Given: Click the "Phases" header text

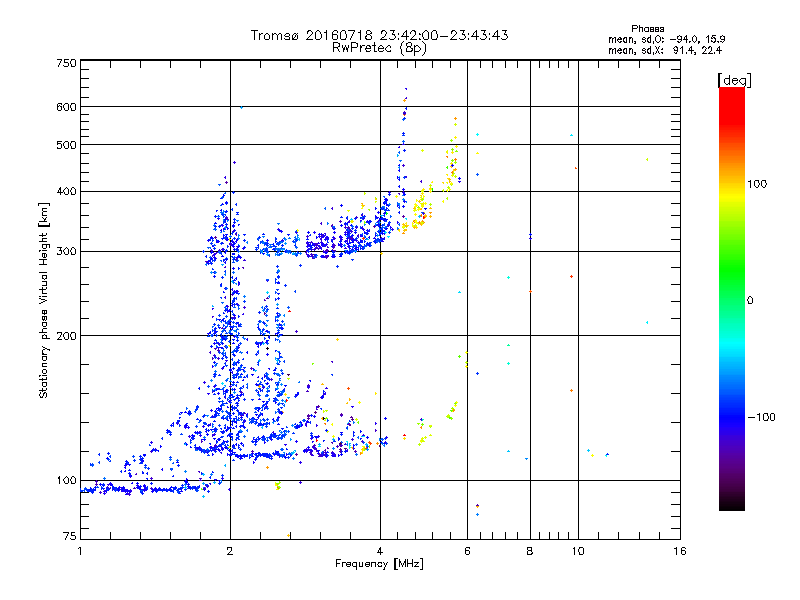Looking at the screenshot, I should [647, 29].
